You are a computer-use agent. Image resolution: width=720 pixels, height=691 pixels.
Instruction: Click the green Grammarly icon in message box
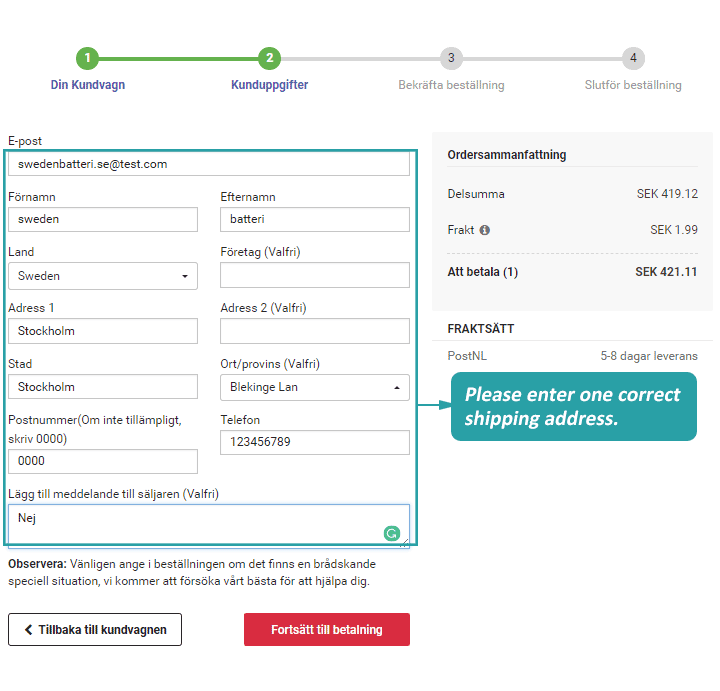[392, 534]
